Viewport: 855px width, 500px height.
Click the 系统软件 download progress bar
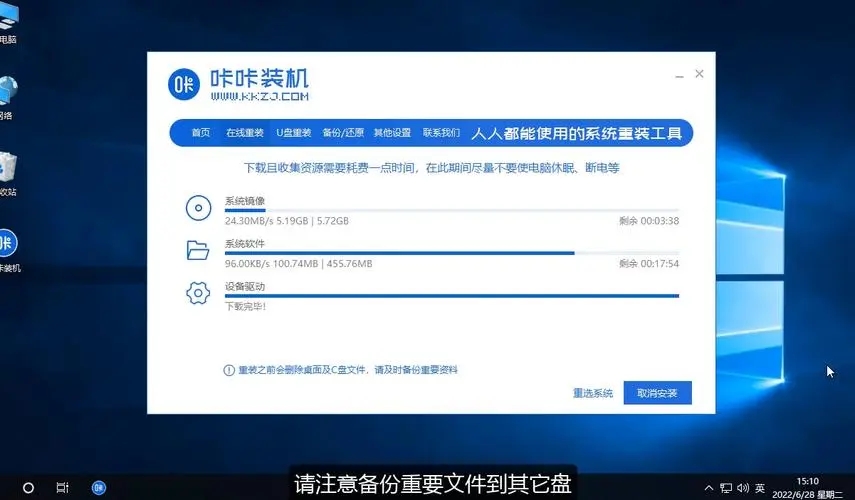(x=451, y=253)
